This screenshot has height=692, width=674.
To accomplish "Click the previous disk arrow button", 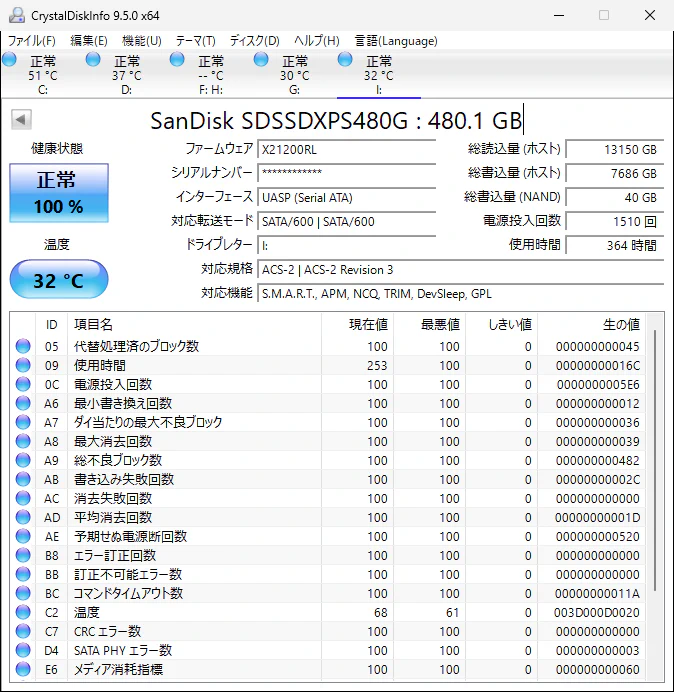I will 21,119.
